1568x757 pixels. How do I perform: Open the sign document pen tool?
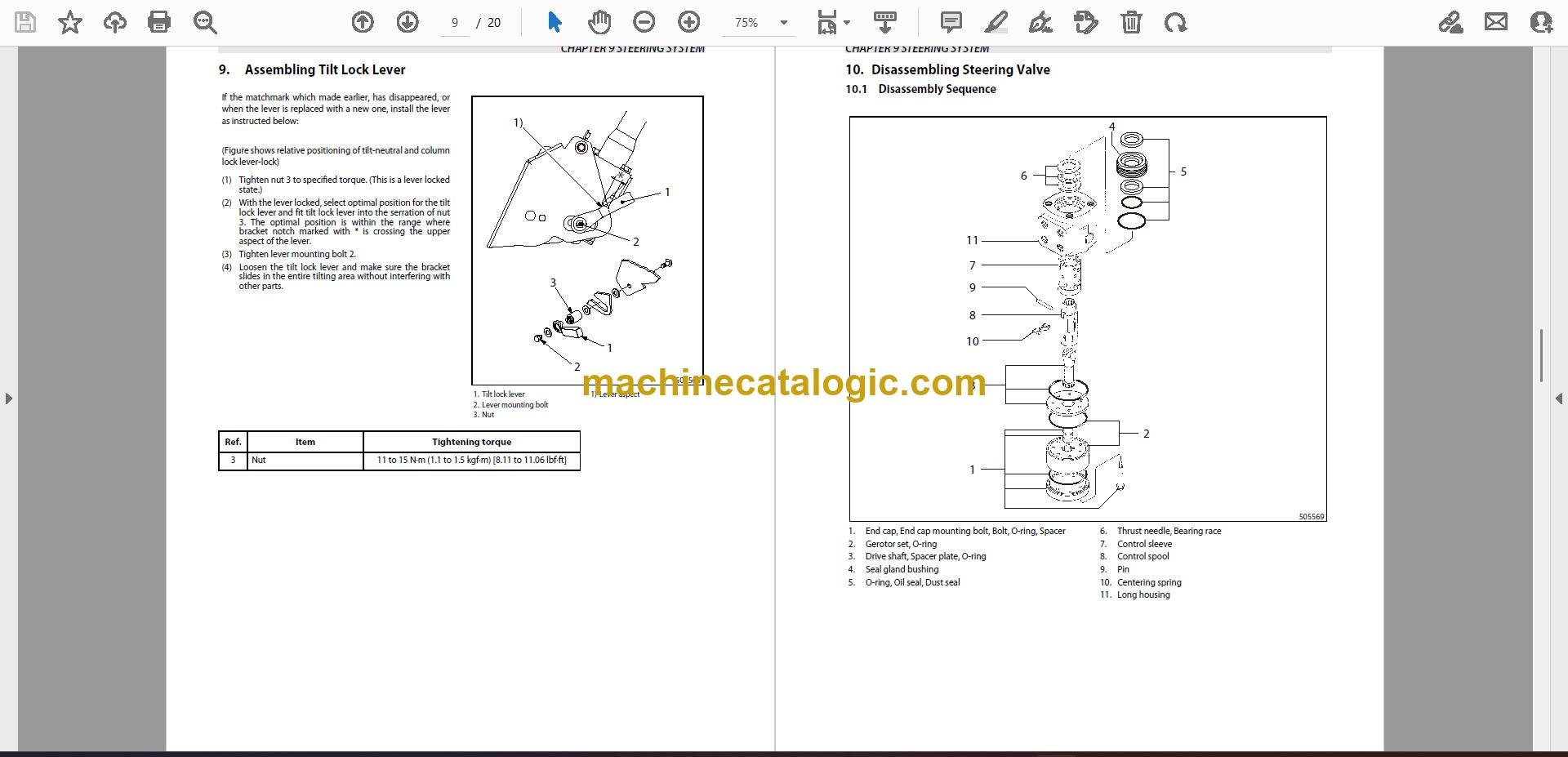point(1040,22)
